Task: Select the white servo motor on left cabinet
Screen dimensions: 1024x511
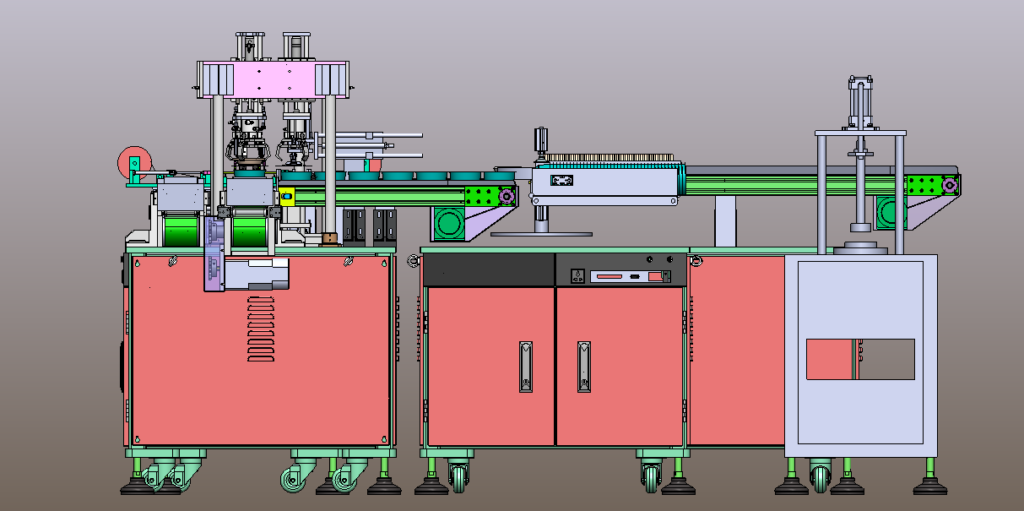Action: pyautogui.click(x=257, y=274)
